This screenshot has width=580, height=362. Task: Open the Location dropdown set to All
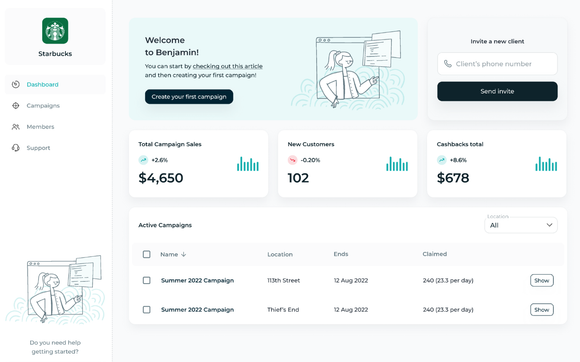pyautogui.click(x=521, y=225)
